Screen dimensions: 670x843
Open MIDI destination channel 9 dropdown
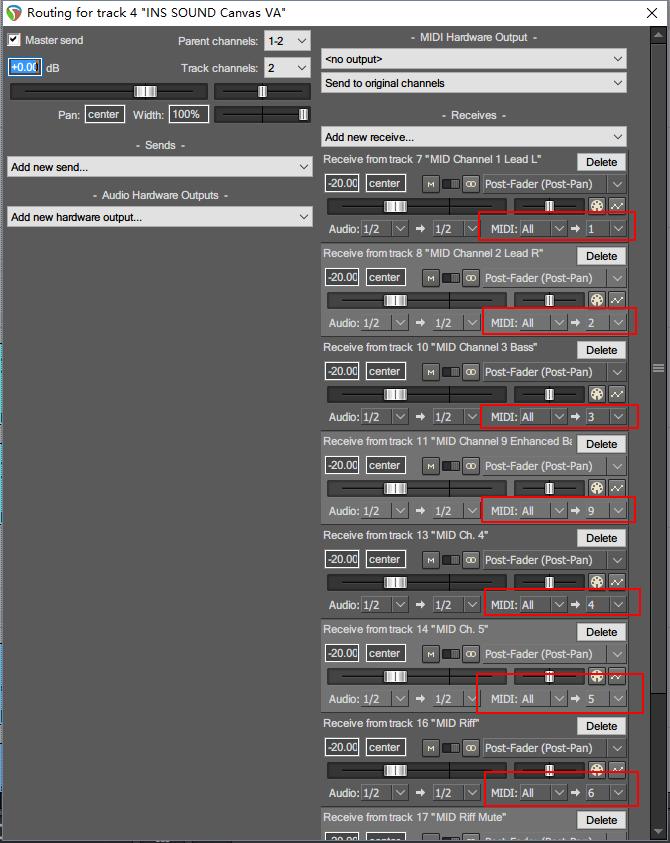pyautogui.click(x=605, y=511)
